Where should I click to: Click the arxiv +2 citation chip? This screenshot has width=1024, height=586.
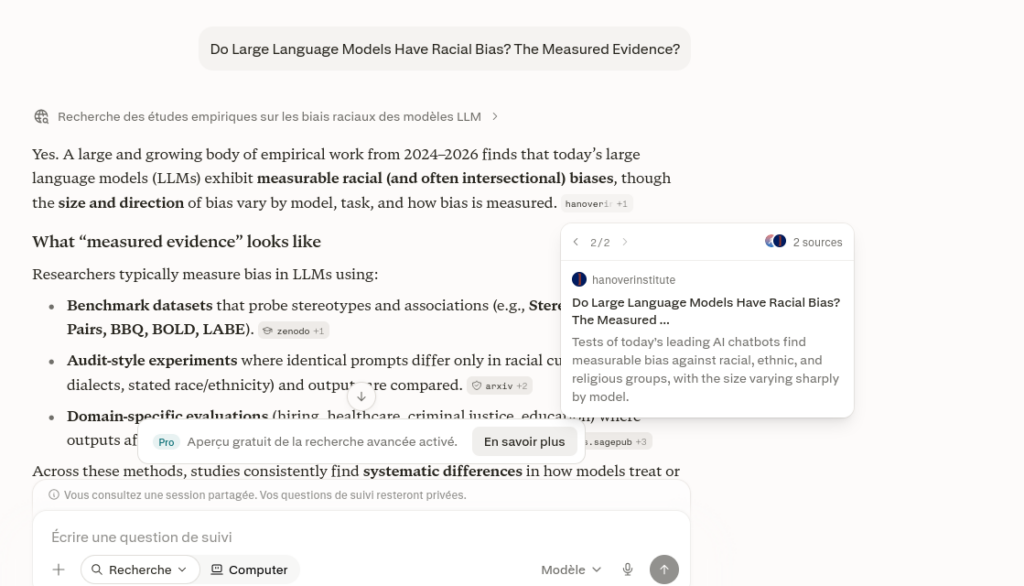[500, 386]
